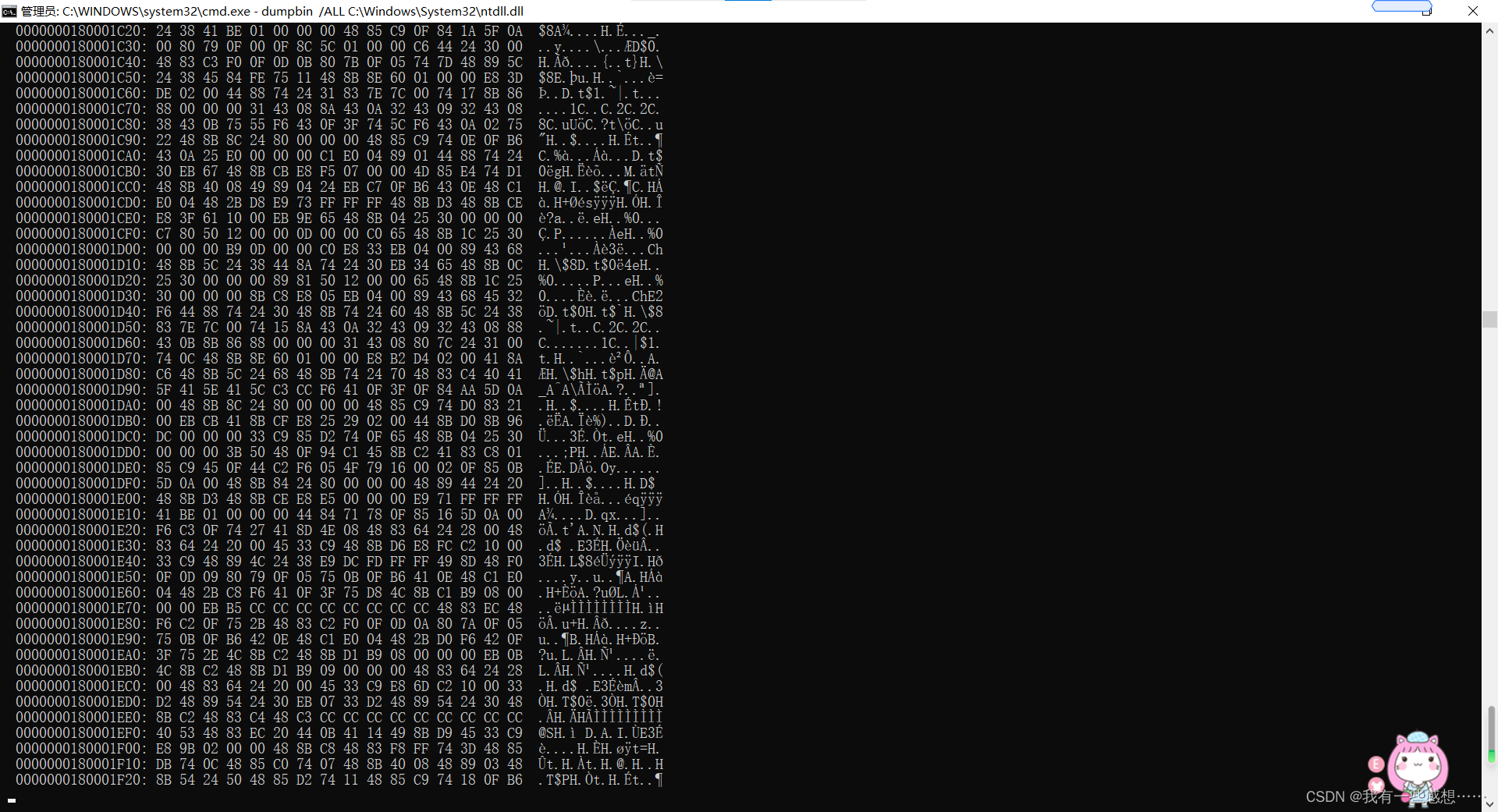Open the cmd.exe system menu icon
The image size is (1498, 812).
point(9,11)
